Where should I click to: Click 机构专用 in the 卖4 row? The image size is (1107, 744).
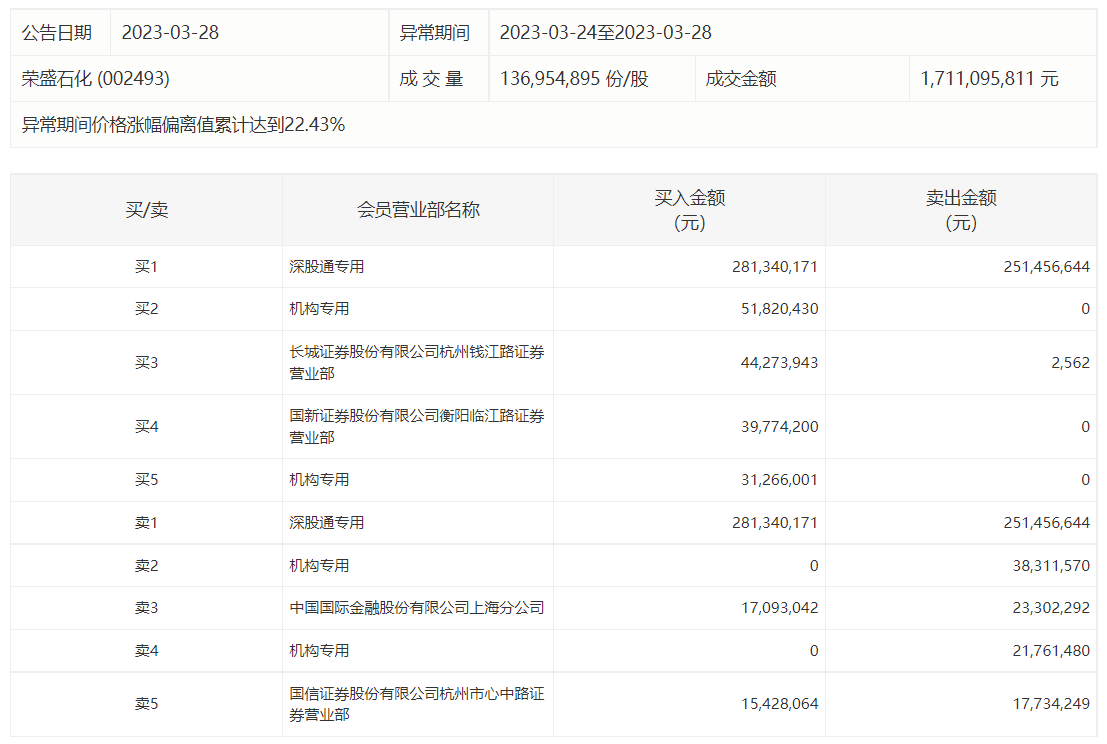pyautogui.click(x=319, y=651)
